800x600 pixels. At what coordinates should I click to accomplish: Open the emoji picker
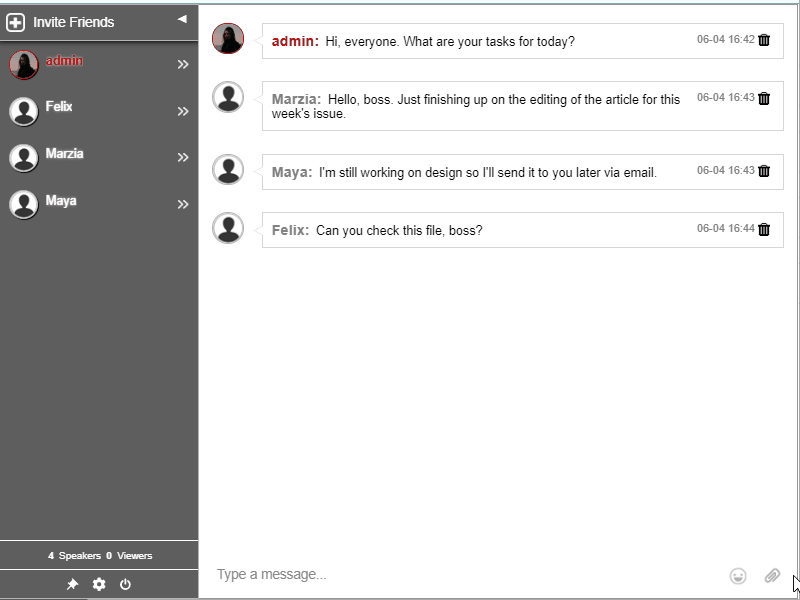point(738,575)
